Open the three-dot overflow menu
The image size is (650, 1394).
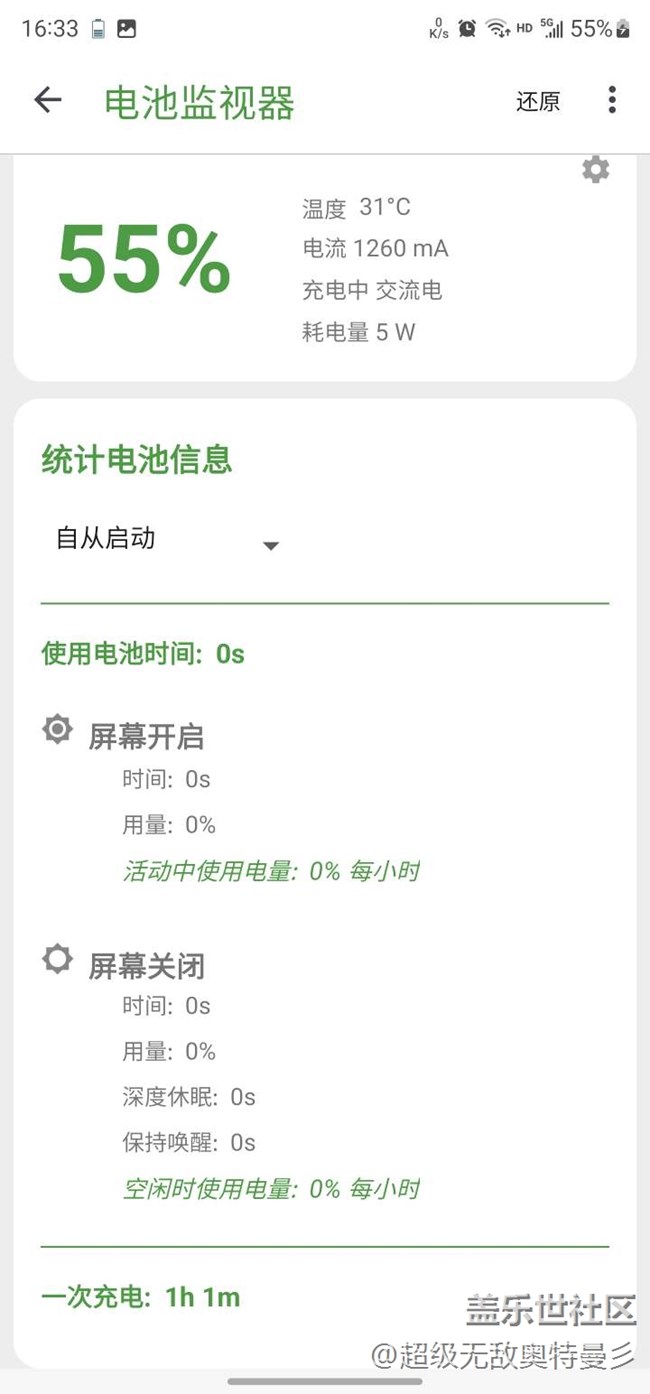point(612,100)
